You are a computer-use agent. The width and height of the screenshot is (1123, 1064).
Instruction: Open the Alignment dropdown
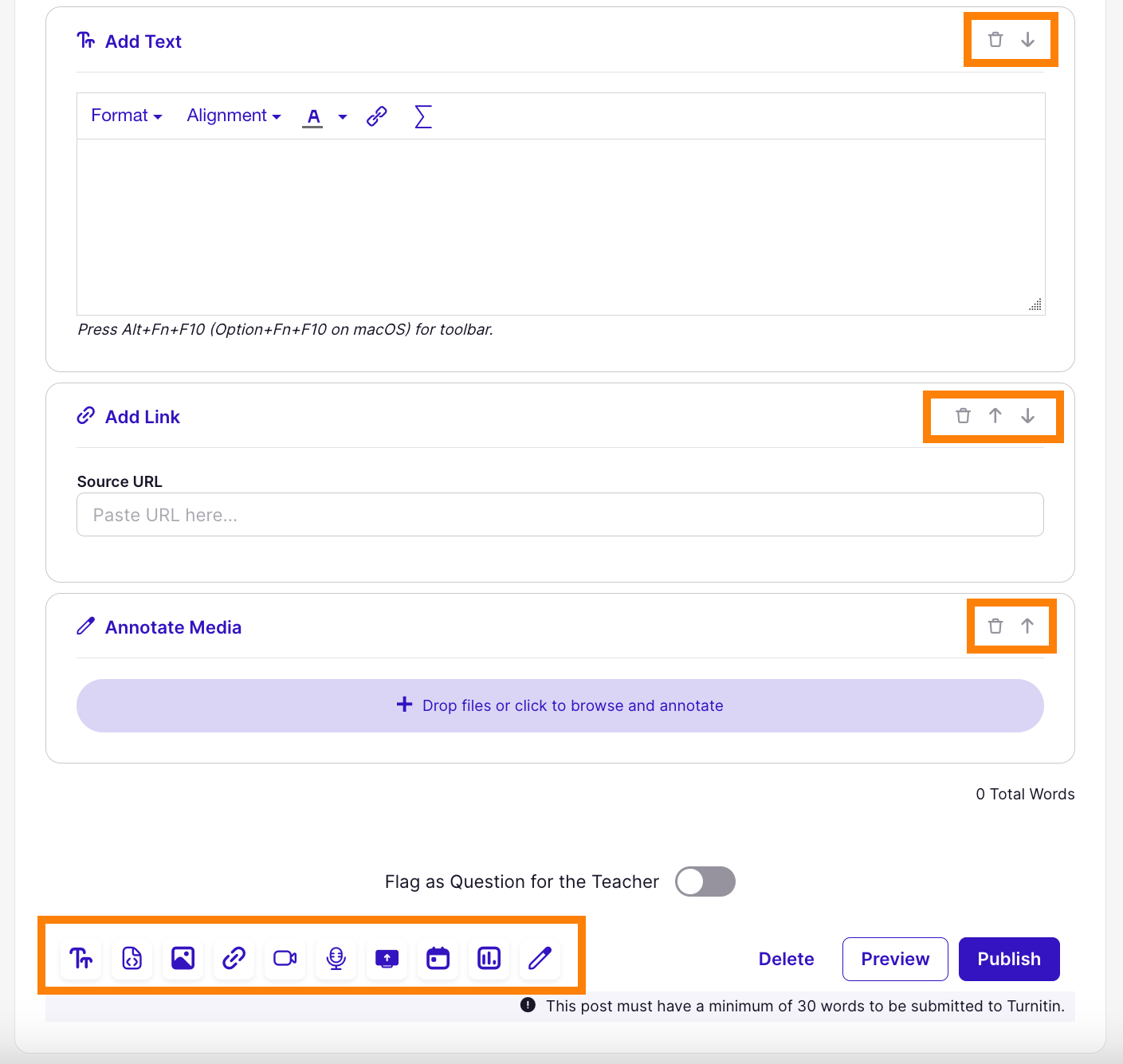234,116
